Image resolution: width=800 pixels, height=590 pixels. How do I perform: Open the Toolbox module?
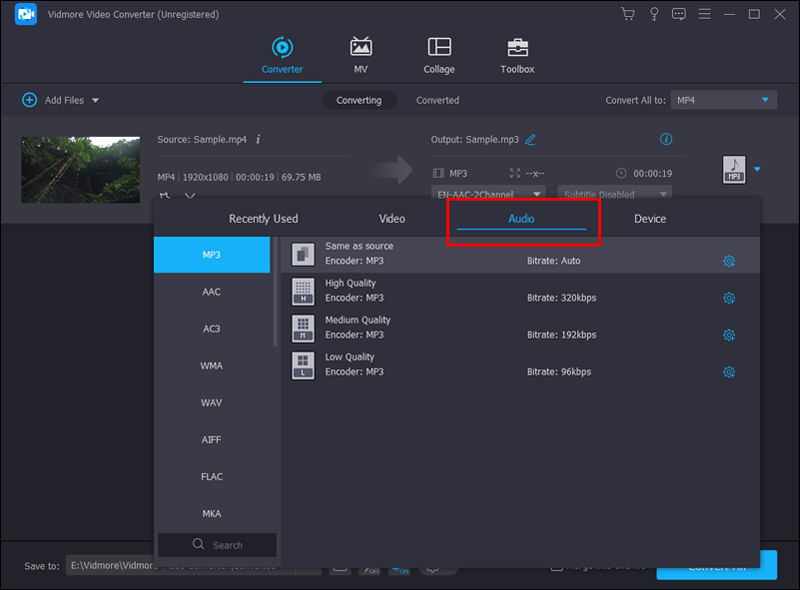point(517,55)
